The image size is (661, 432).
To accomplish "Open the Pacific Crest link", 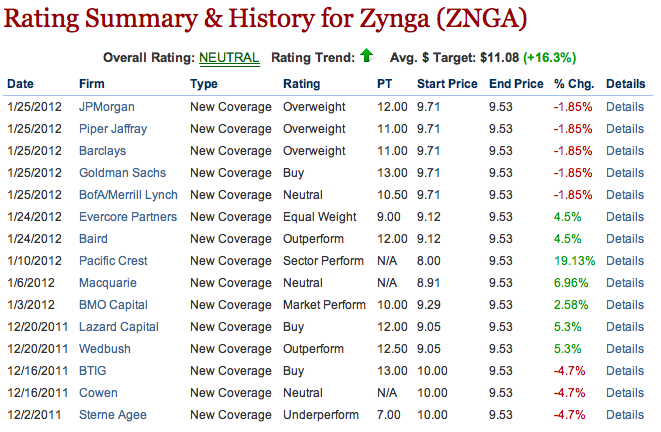I will pos(112,260).
